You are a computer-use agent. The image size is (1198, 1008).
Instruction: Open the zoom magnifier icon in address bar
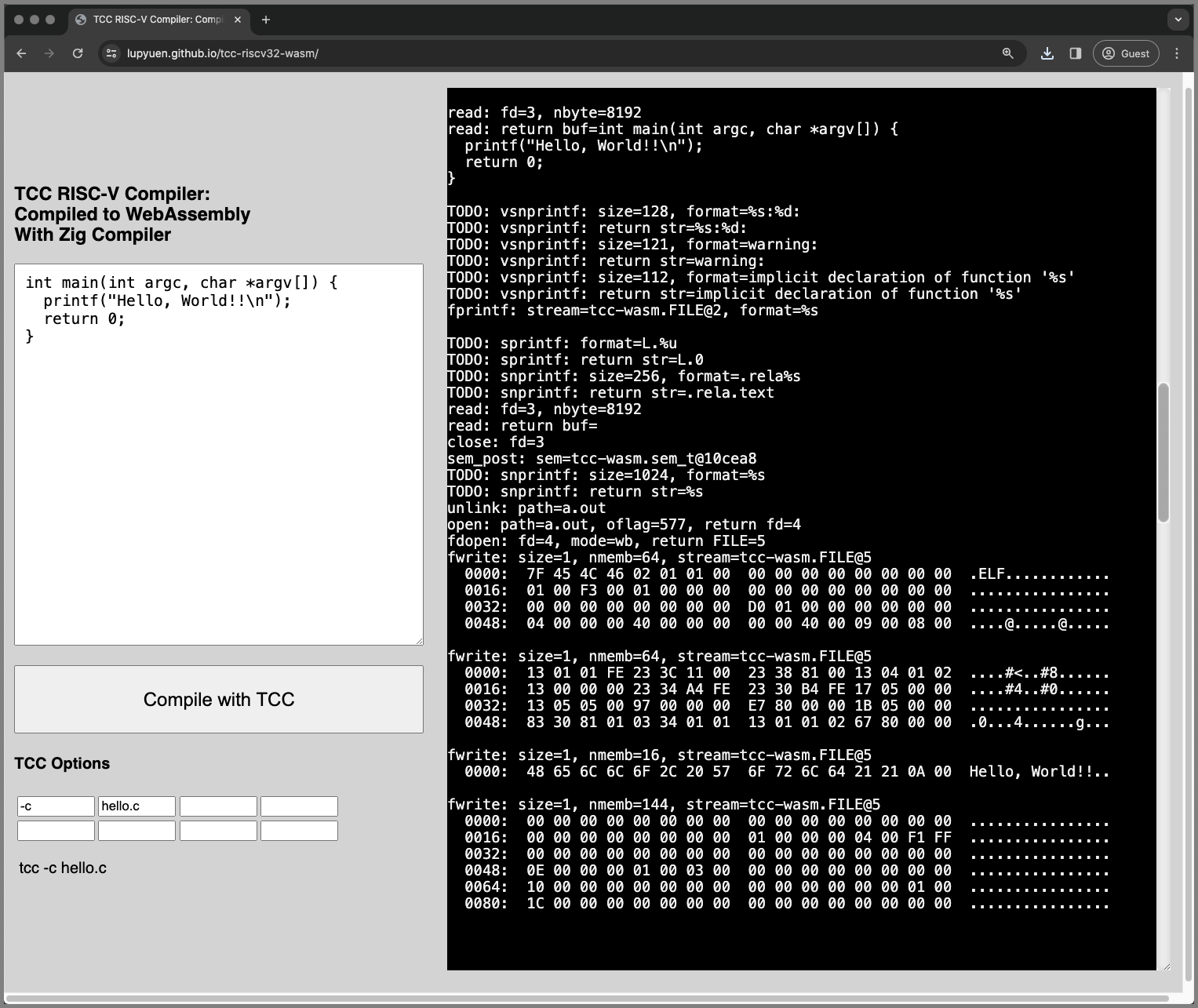[x=1008, y=53]
